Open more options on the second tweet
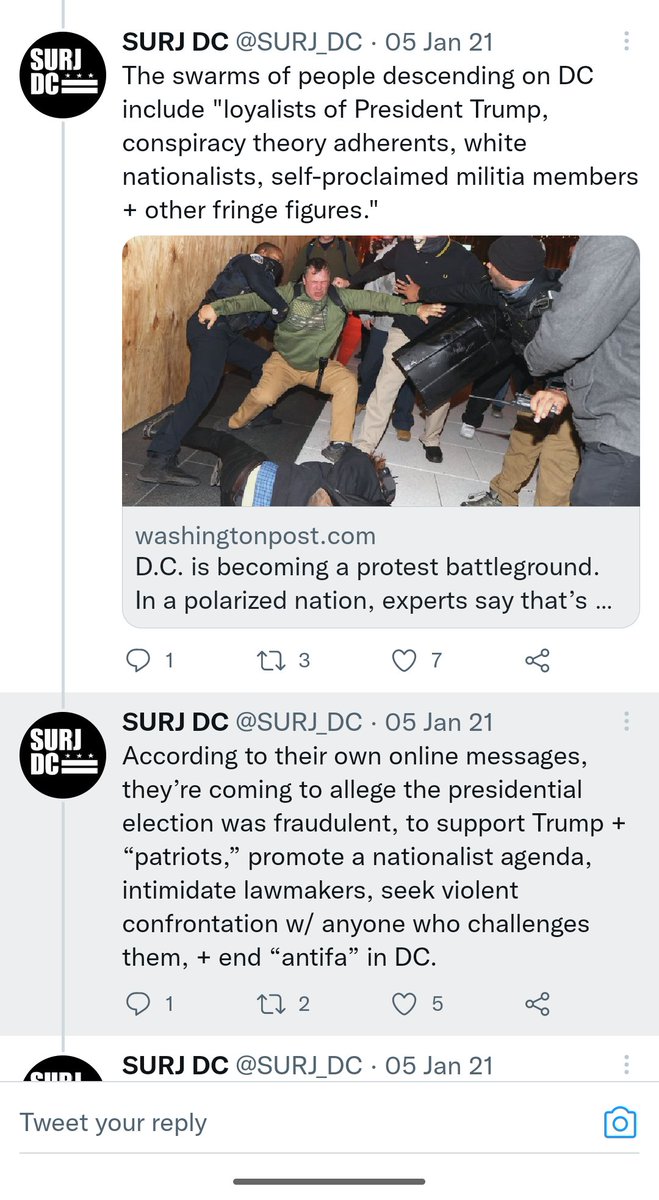The height and width of the screenshot is (1200, 659). coord(626,722)
